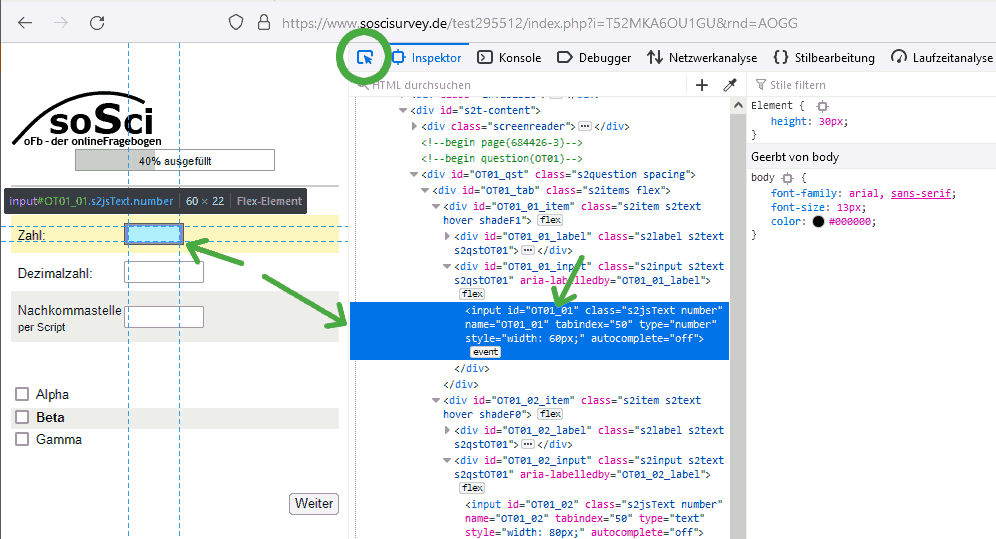Click the browser URL address bar
The image size is (996, 539).
[539, 23]
